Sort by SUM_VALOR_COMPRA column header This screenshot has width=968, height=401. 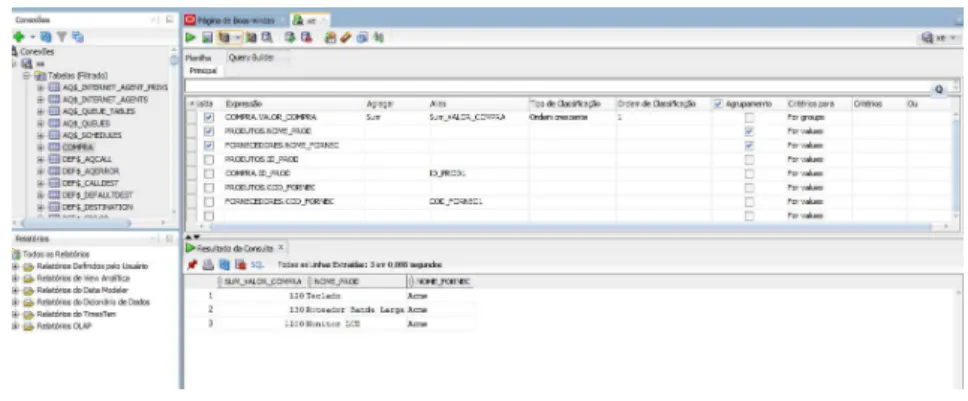click(263, 281)
